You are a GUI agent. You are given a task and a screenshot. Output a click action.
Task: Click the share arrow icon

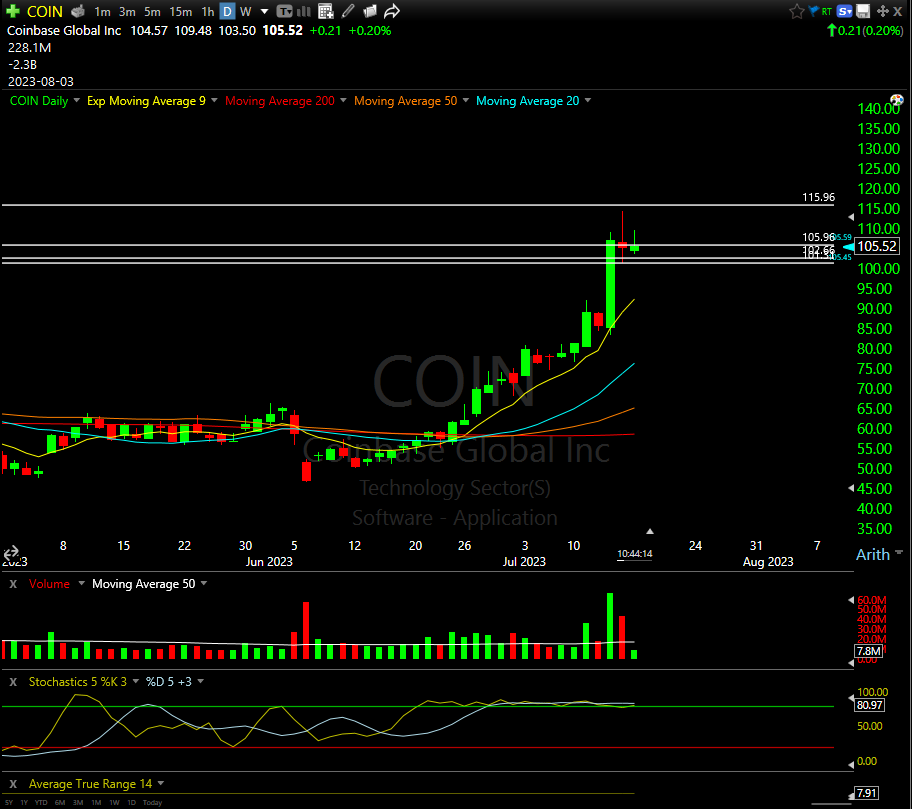pyautogui.click(x=392, y=11)
